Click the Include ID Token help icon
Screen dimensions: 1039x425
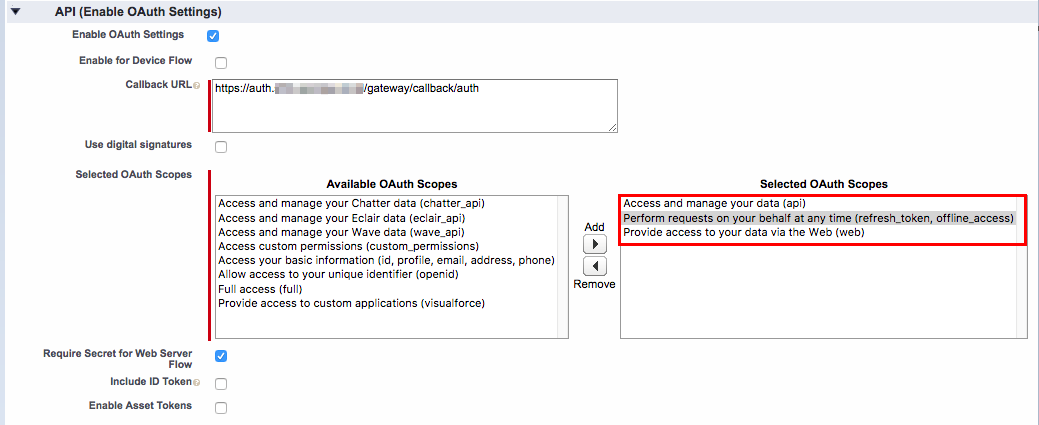click(x=196, y=383)
